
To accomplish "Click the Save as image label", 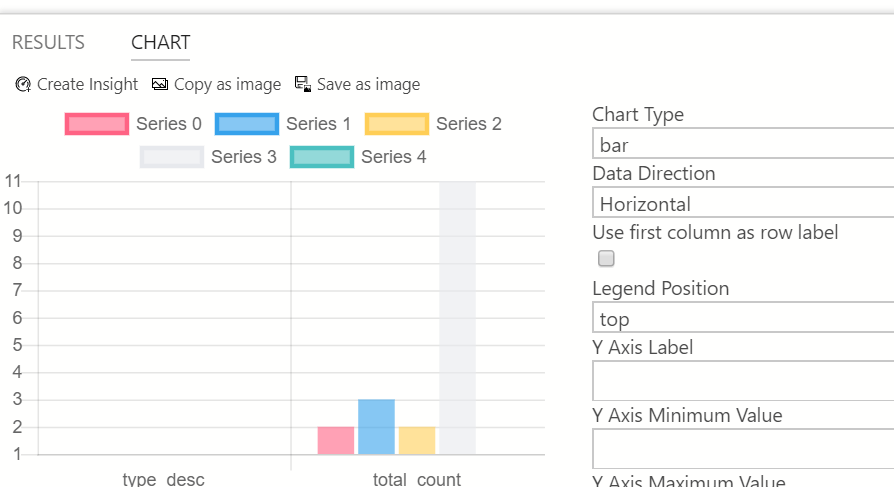I will [x=368, y=85].
